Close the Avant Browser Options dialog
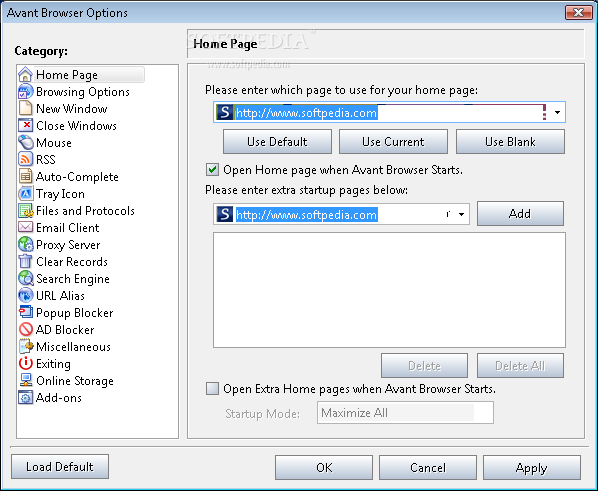Viewport: 598px width, 491px height. pyautogui.click(x=579, y=13)
